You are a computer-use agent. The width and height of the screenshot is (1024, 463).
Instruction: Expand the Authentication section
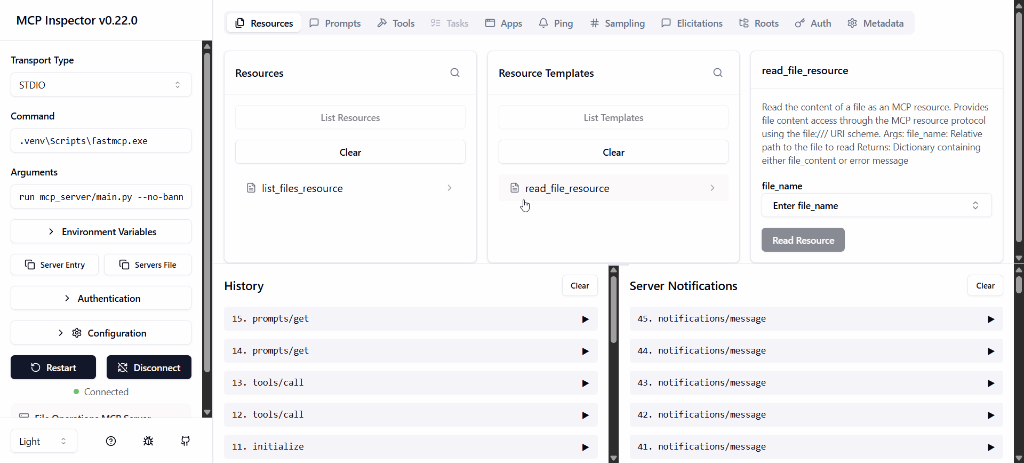coord(101,298)
